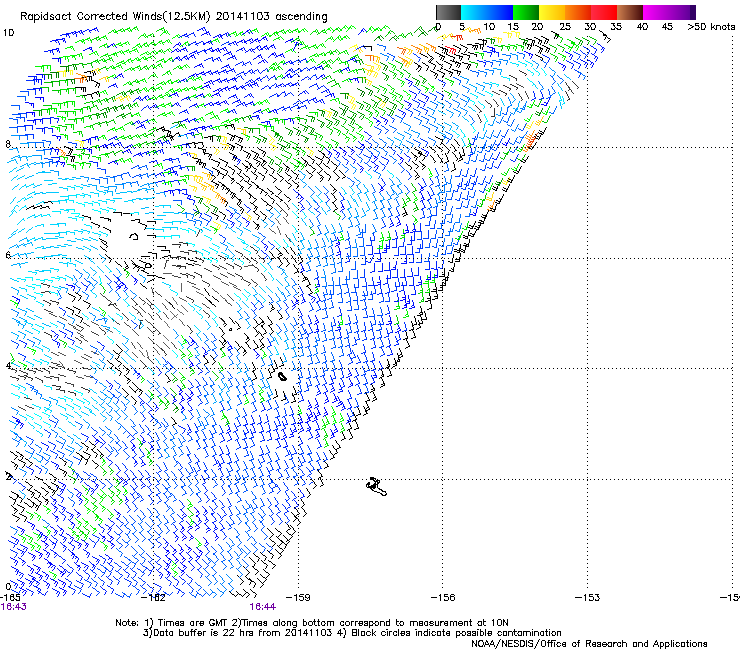740x650 pixels.
Task: Click the '-156' longitude axis label
Action: (443, 598)
